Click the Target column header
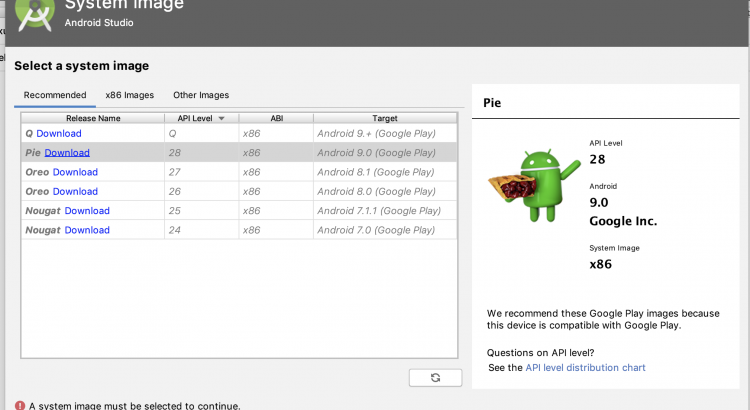Image resolution: width=750 pixels, height=410 pixels. [x=385, y=118]
